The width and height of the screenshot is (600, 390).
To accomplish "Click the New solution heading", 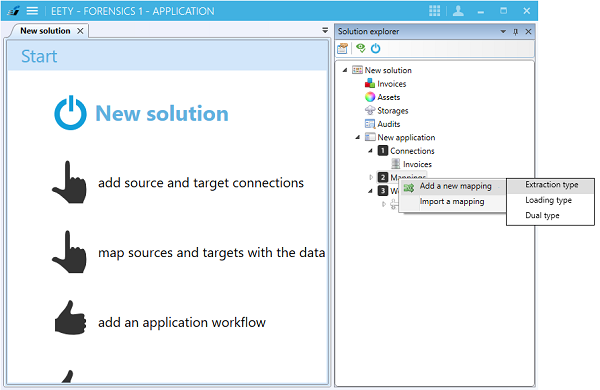I will 162,114.
